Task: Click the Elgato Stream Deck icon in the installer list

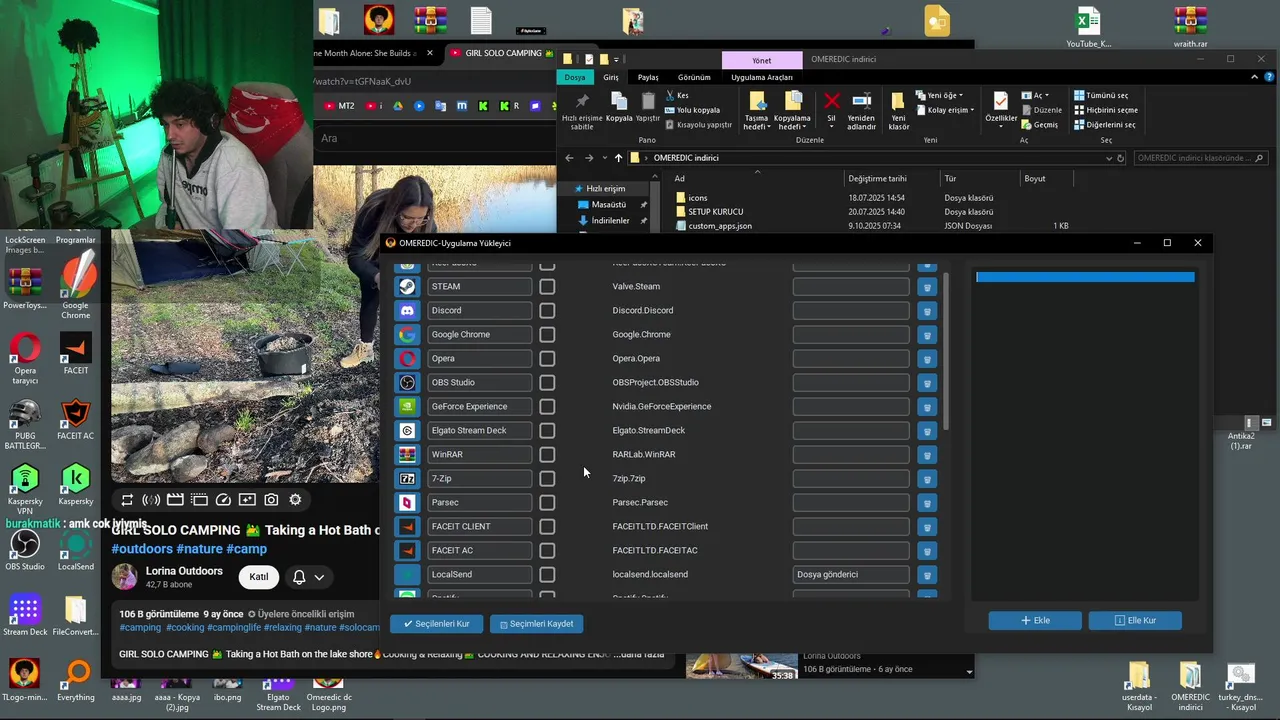Action: [x=407, y=430]
